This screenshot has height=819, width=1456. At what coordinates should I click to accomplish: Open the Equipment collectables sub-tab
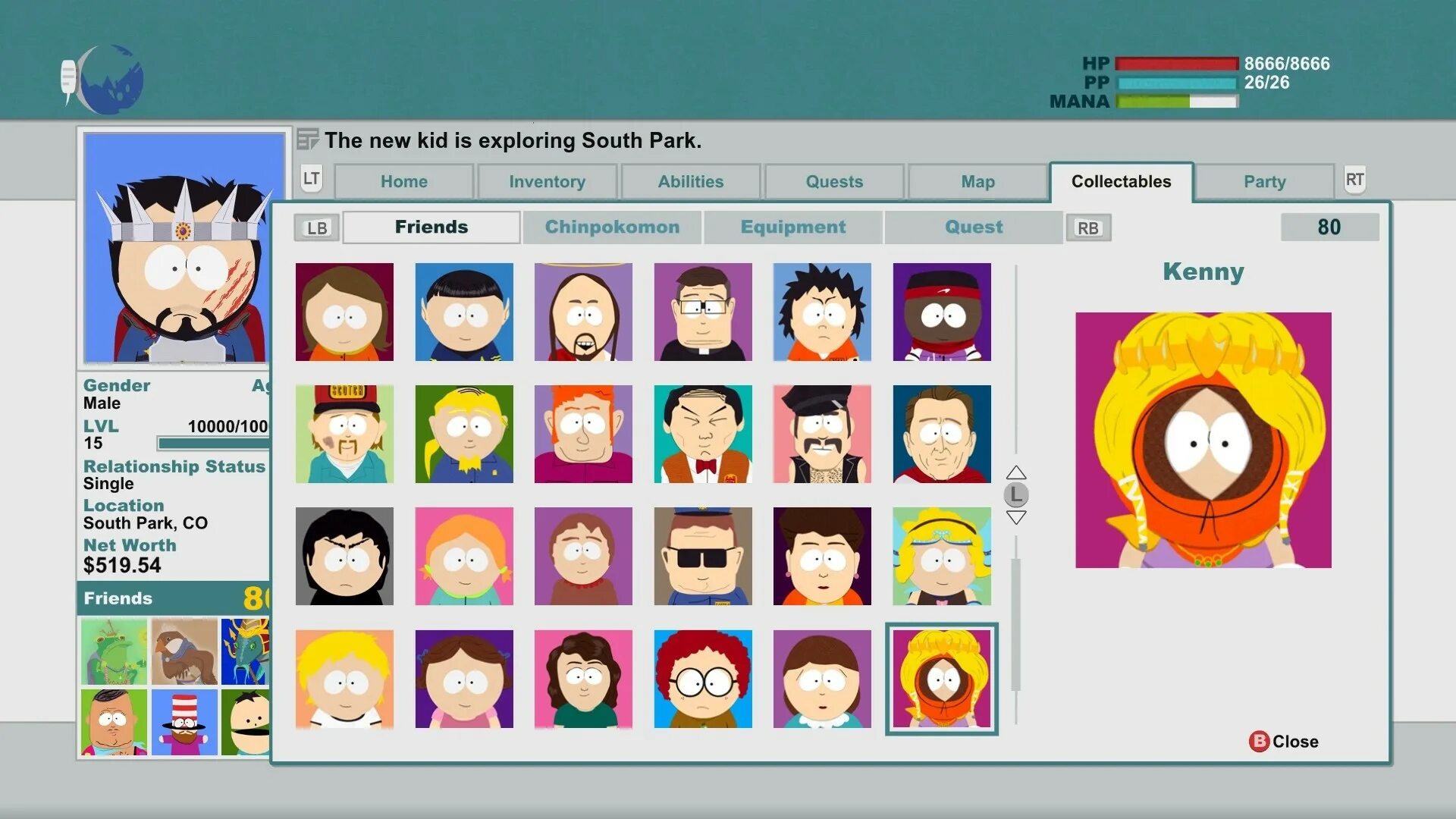click(x=792, y=227)
